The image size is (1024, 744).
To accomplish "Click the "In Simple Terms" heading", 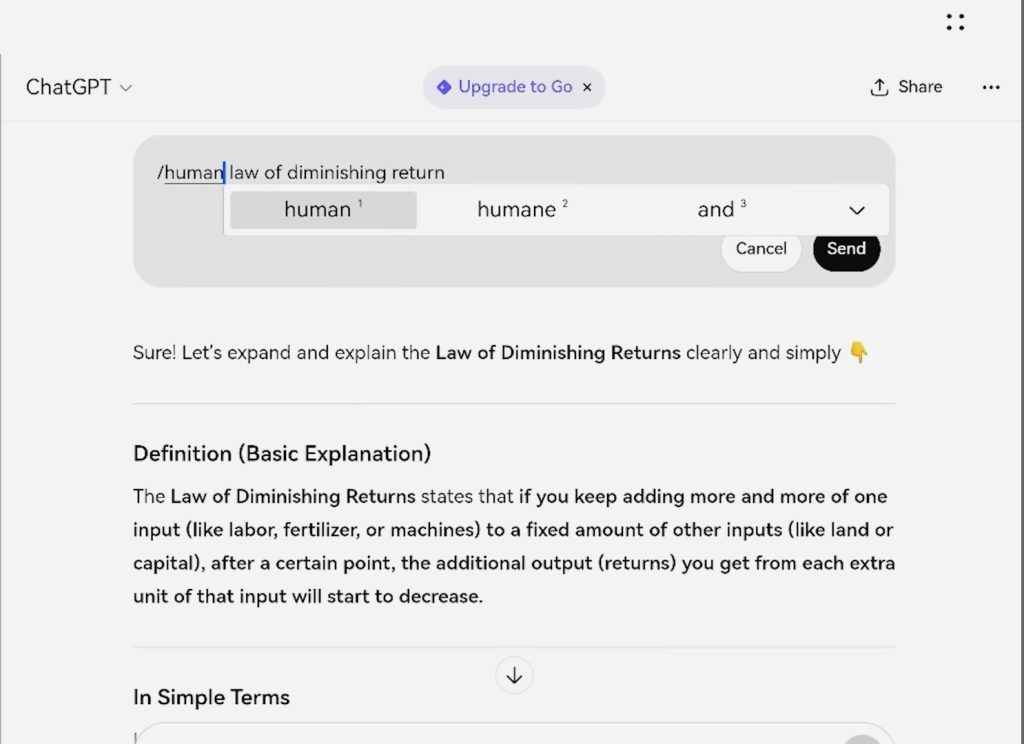I will [x=211, y=697].
